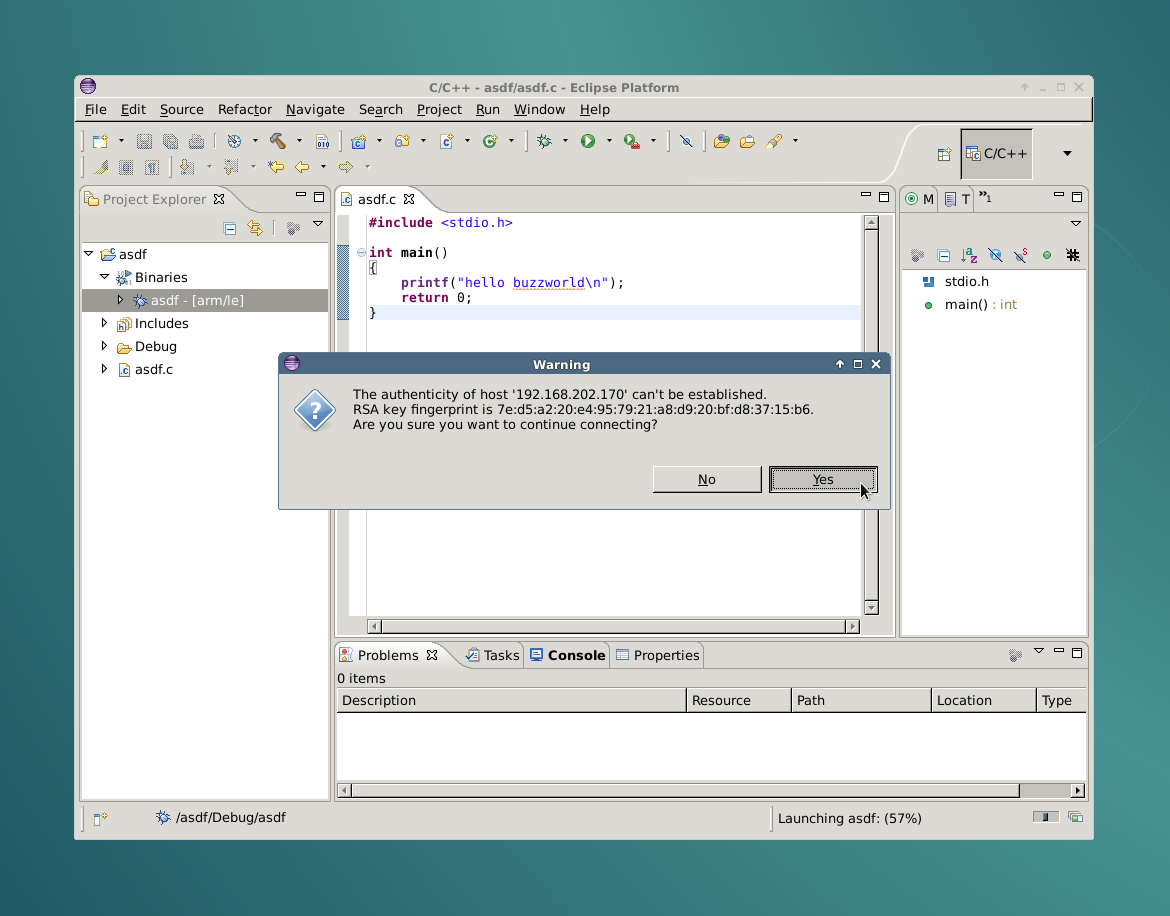This screenshot has height=916, width=1170.
Task: Expand the Includes tree node
Action: click(104, 323)
